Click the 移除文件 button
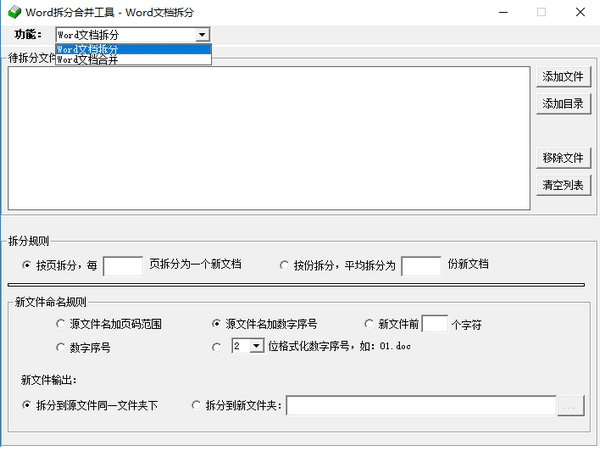The height and width of the screenshot is (464, 600). (563, 158)
